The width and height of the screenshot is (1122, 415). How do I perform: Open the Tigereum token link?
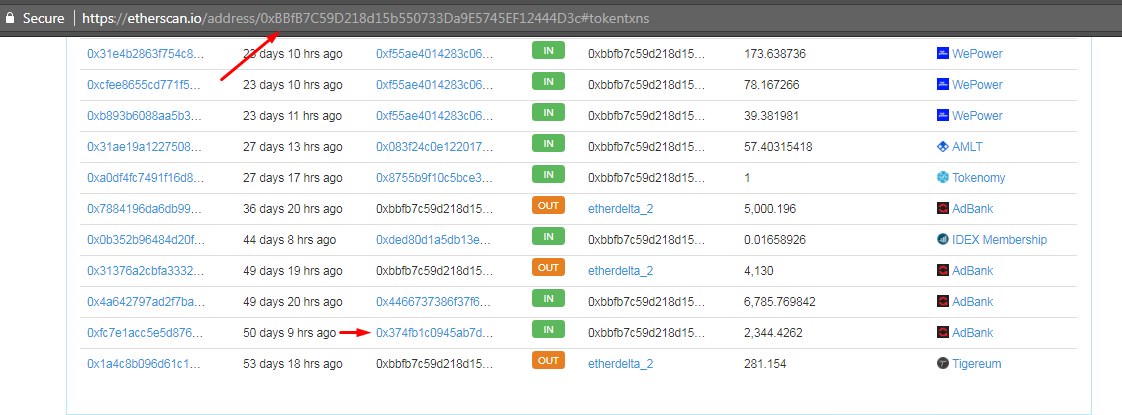(977, 364)
